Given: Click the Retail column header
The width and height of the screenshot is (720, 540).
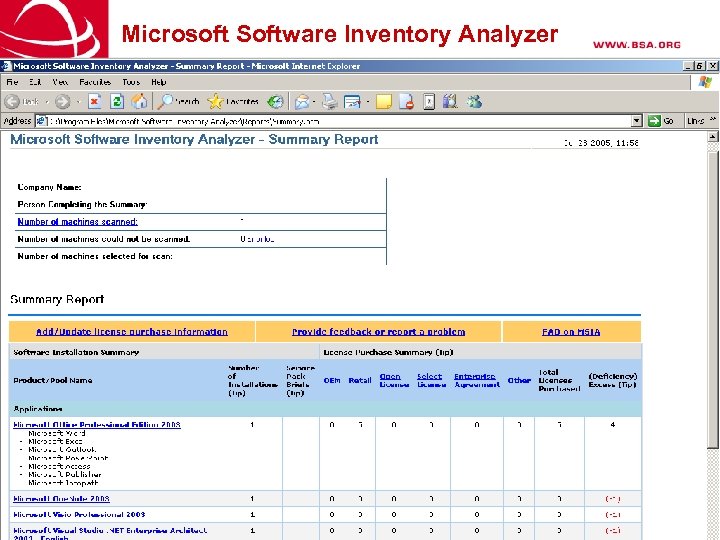Looking at the screenshot, I should point(360,380).
